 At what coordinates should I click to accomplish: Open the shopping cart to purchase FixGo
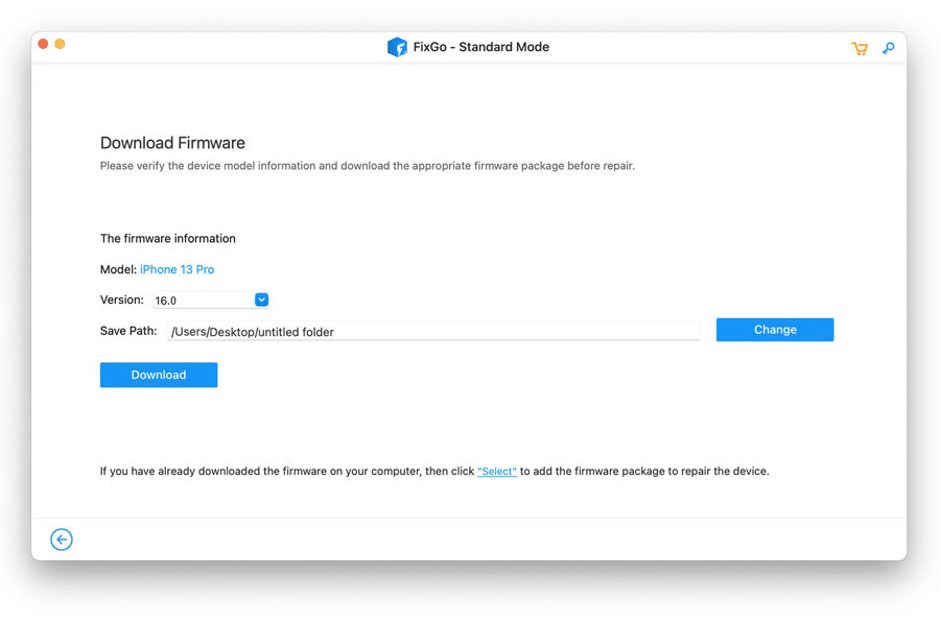[859, 48]
